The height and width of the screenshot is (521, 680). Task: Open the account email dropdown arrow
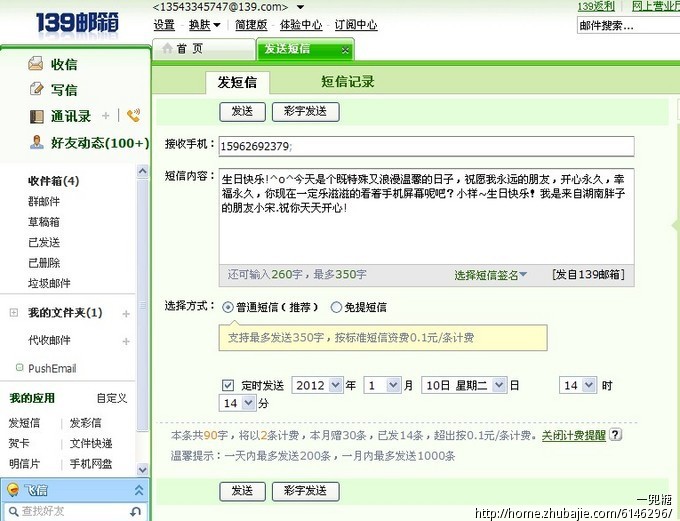300,7
